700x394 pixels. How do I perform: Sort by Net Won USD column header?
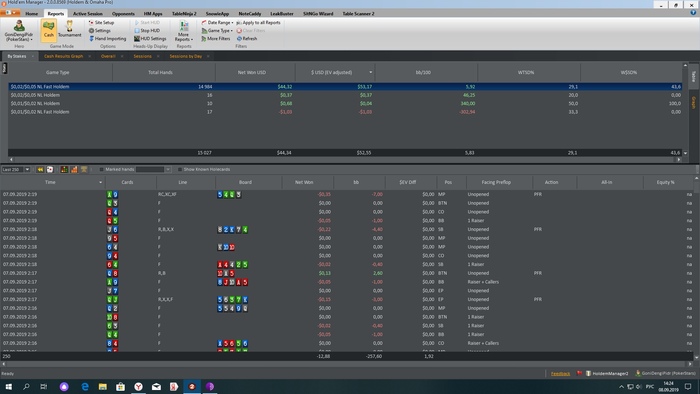pos(252,72)
